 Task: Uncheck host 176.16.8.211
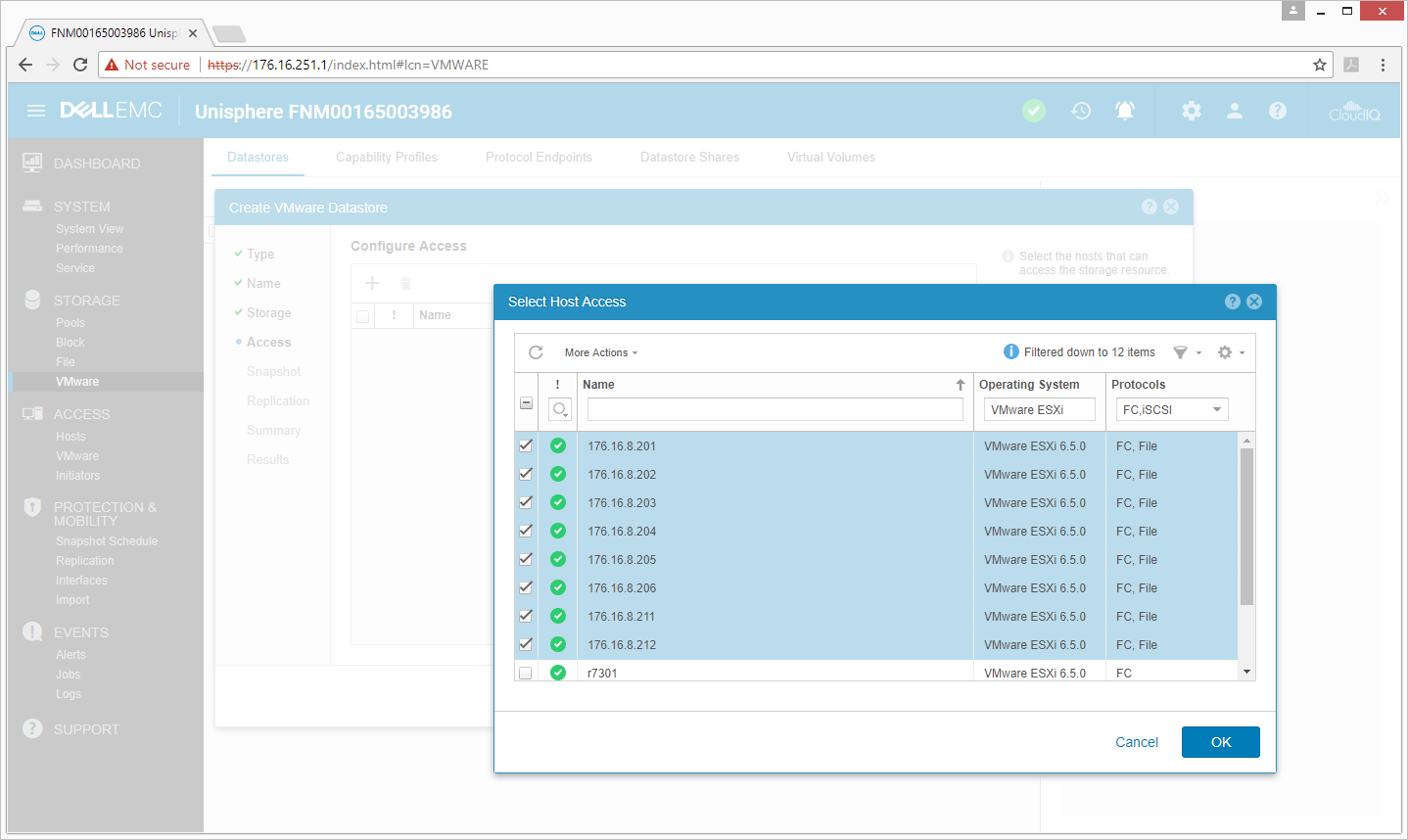coord(526,616)
